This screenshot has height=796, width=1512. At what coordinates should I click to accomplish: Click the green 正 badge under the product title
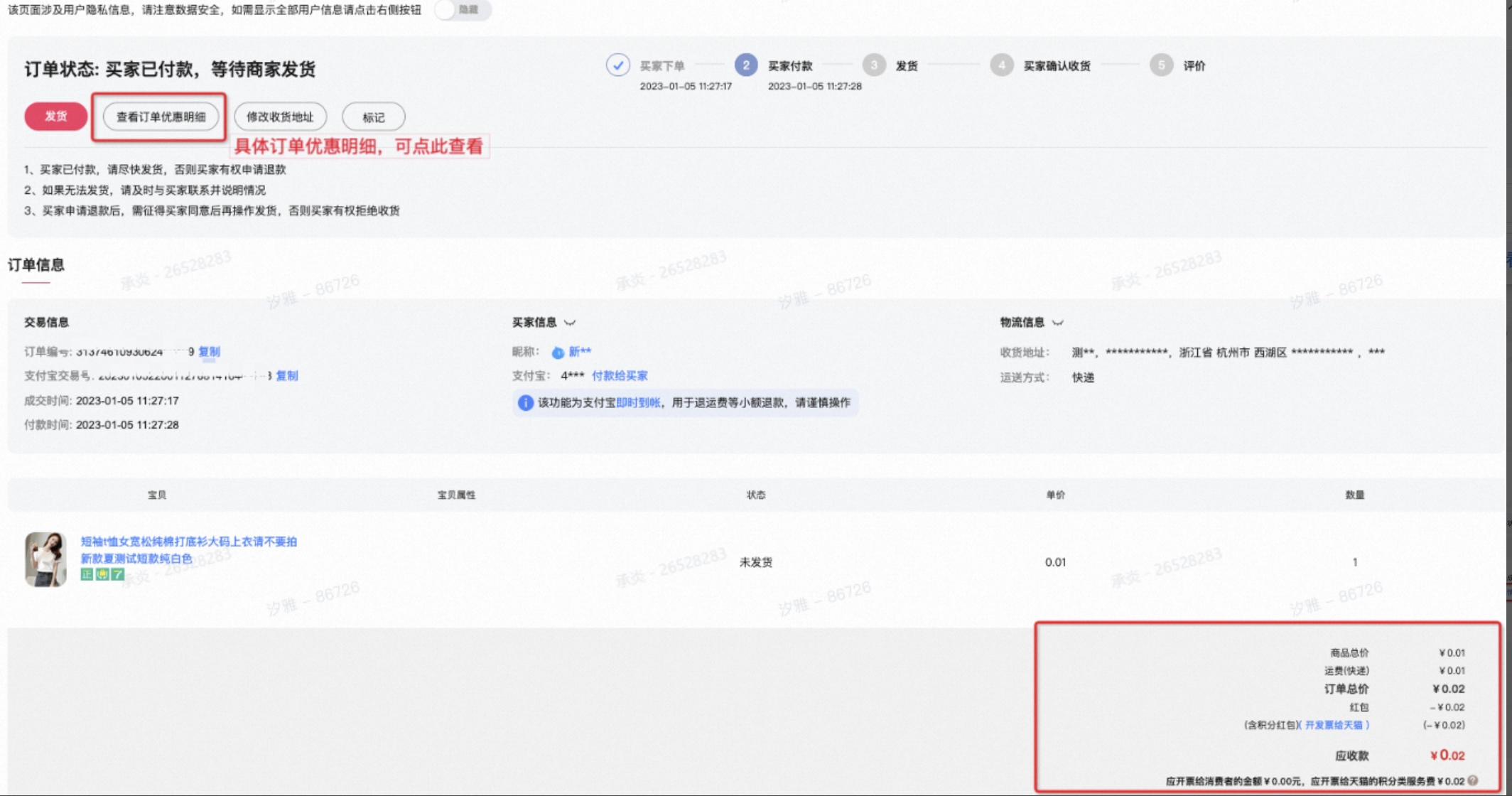pos(87,574)
